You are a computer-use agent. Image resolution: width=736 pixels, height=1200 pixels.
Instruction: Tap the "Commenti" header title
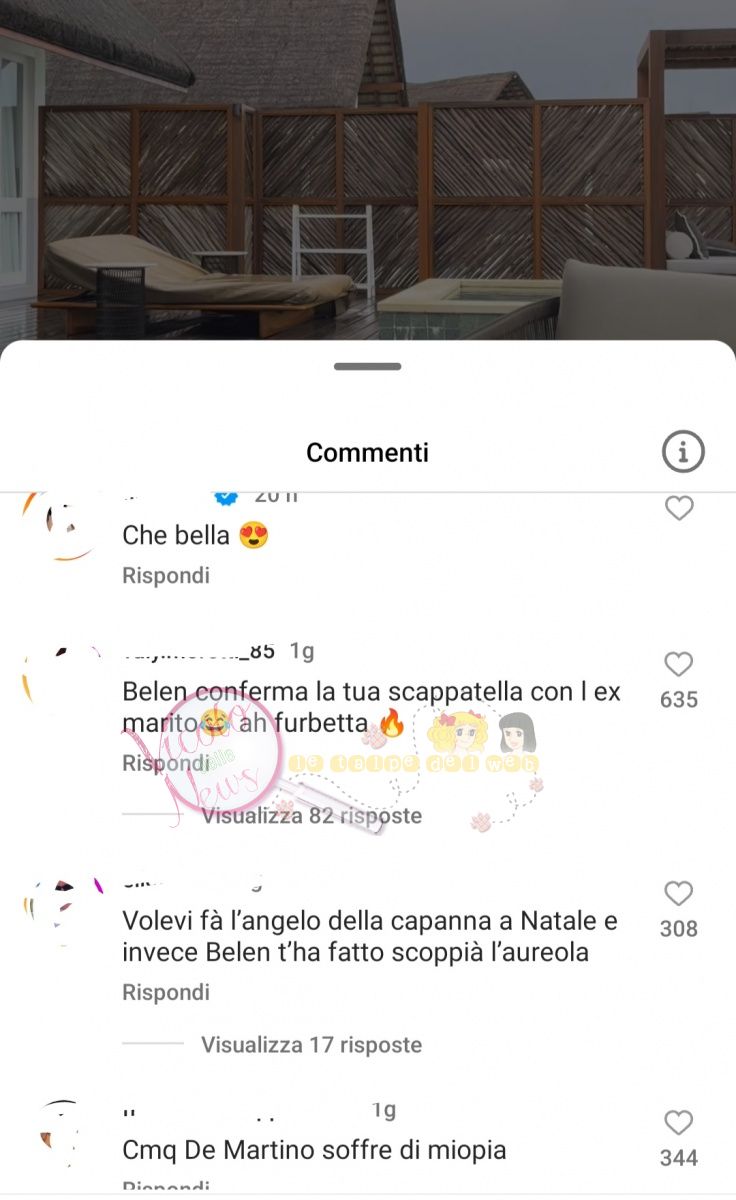click(367, 452)
